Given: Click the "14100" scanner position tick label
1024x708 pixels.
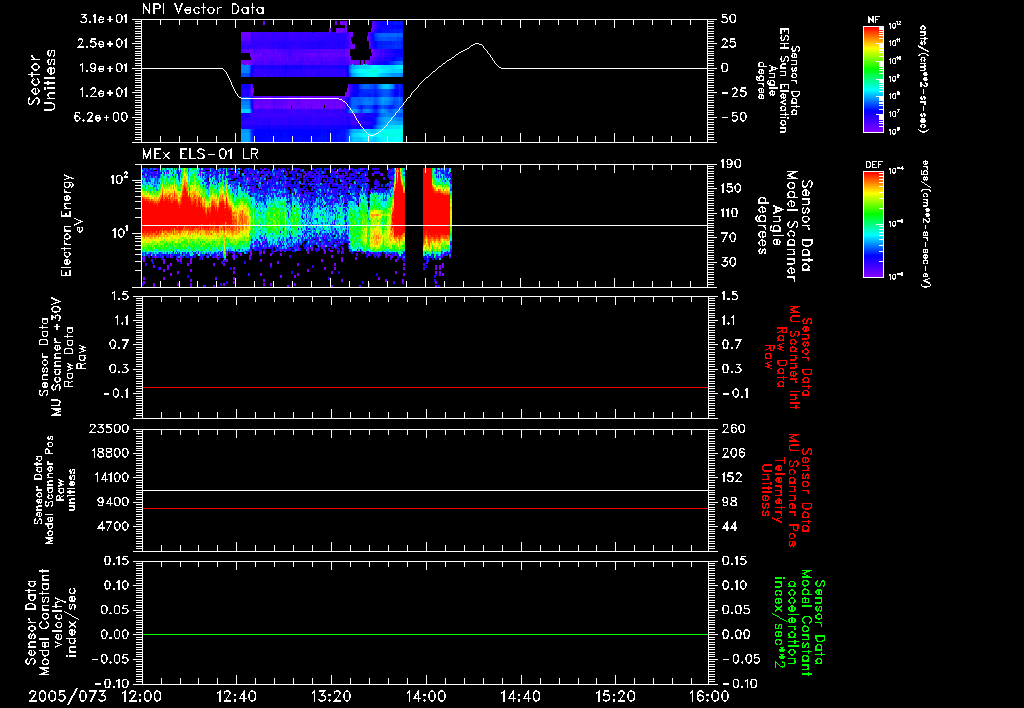Looking at the screenshot, I should (110, 477).
